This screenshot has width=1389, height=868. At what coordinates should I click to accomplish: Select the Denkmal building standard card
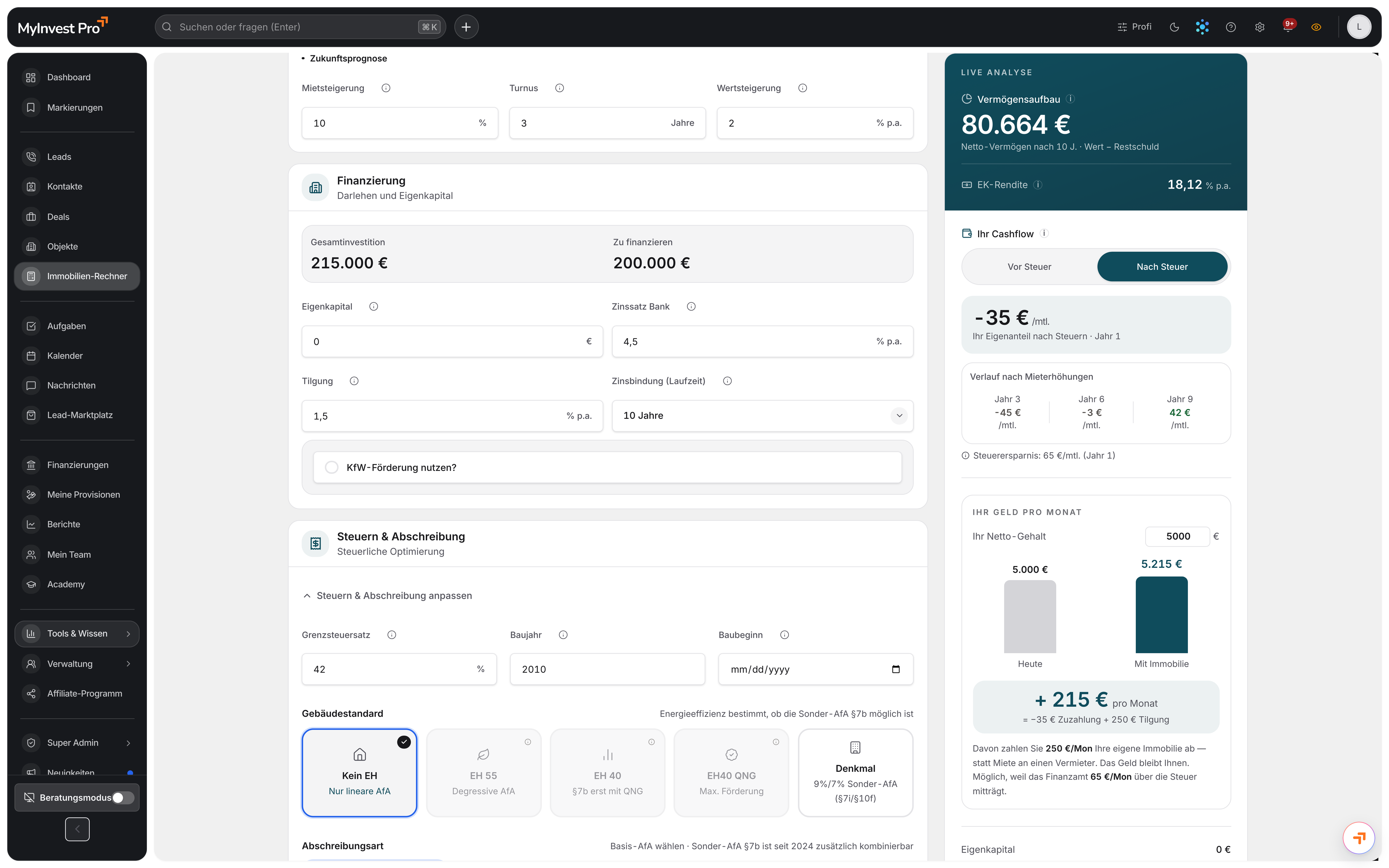[855, 773]
